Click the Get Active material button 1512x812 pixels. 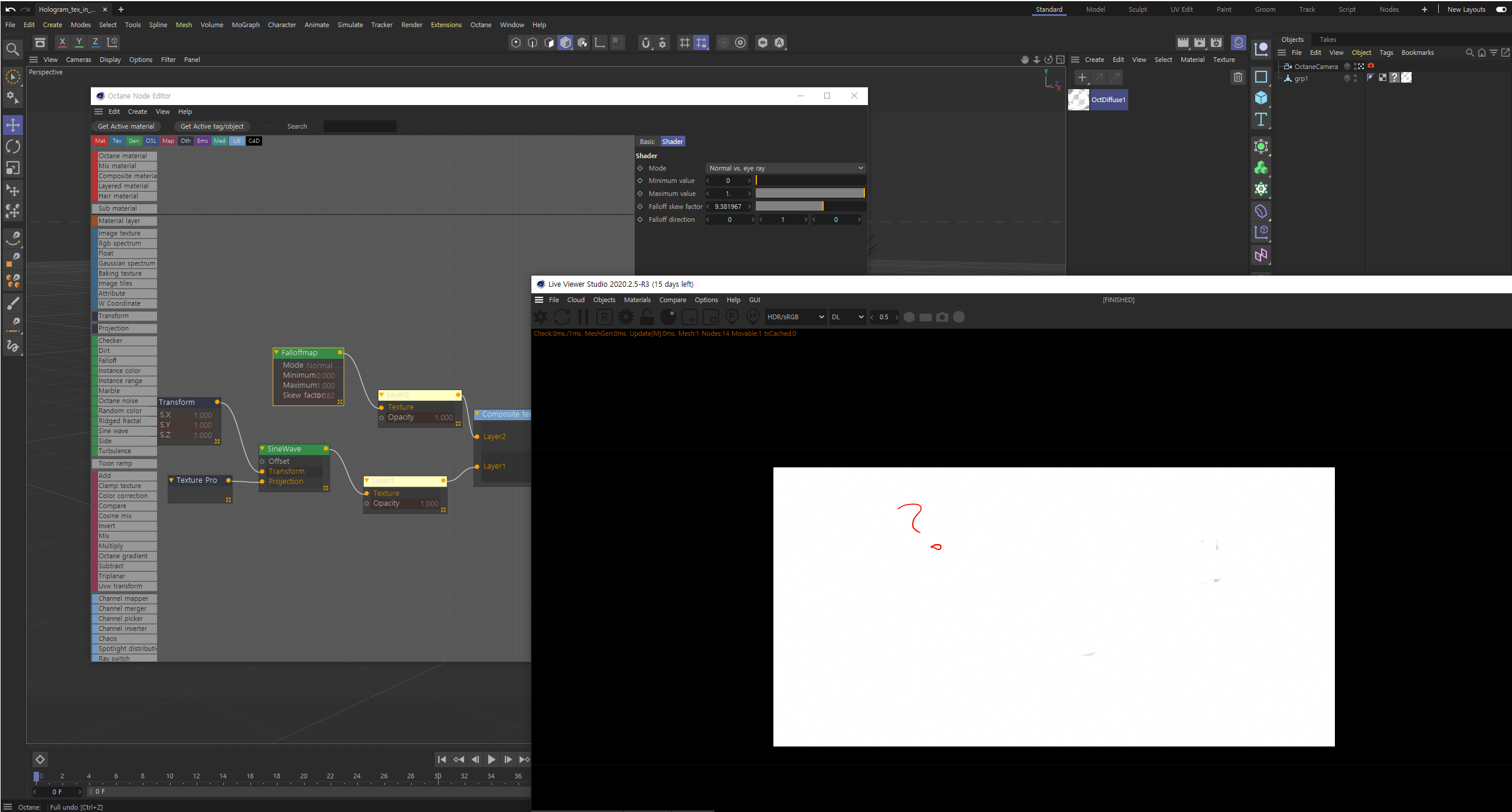click(x=126, y=126)
